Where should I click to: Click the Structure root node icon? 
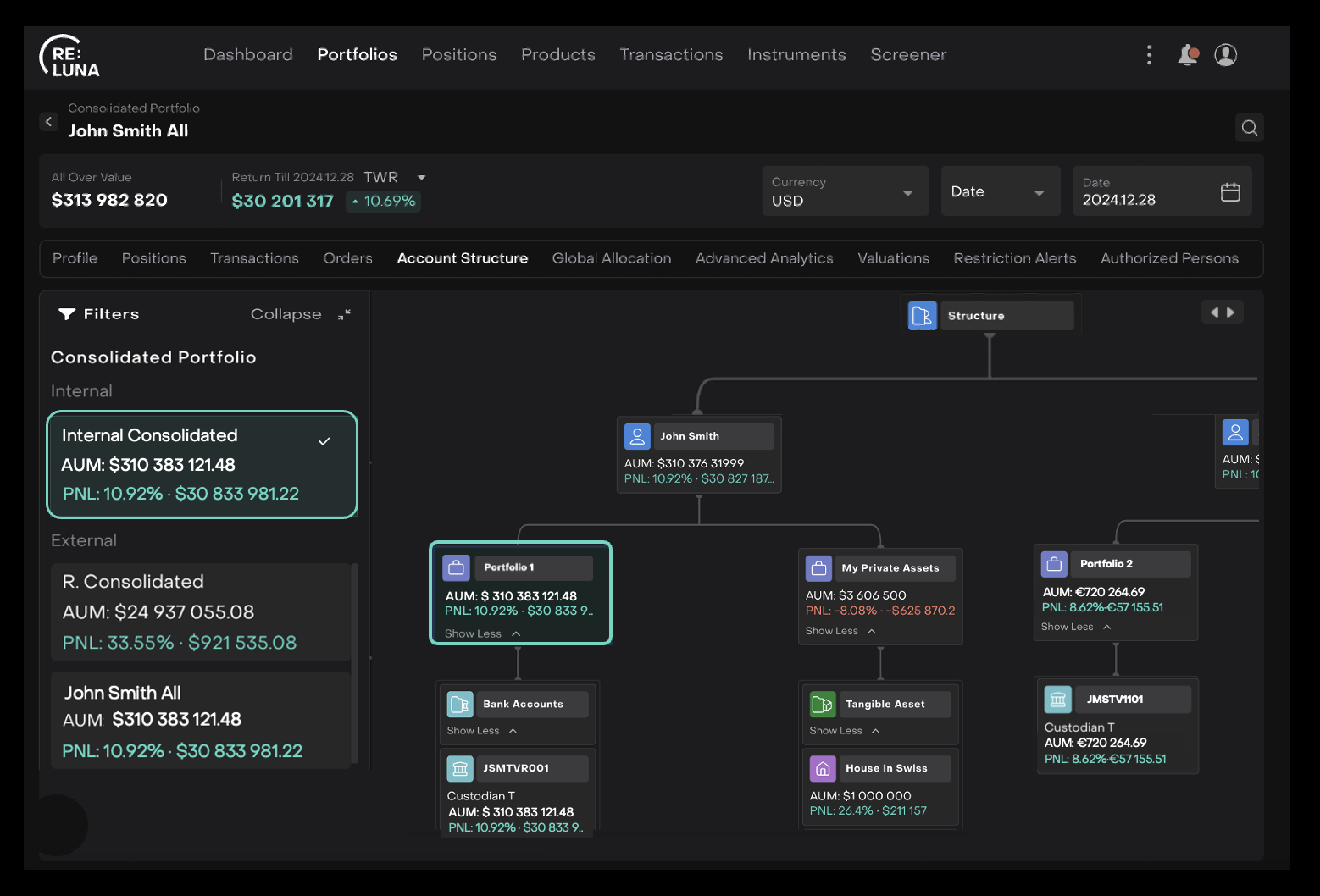922,316
